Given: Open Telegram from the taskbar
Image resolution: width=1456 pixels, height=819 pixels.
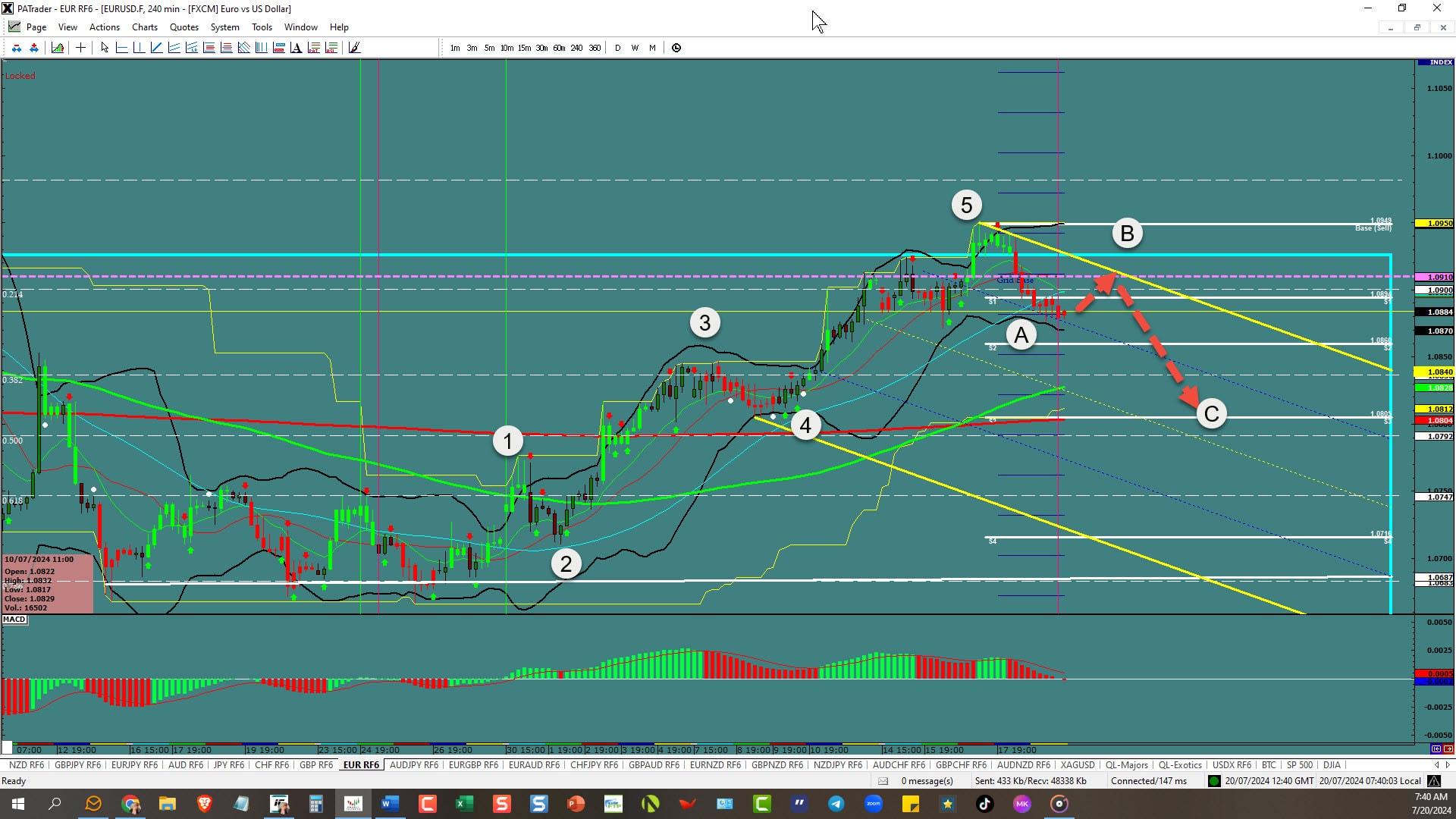Looking at the screenshot, I should coord(836,804).
